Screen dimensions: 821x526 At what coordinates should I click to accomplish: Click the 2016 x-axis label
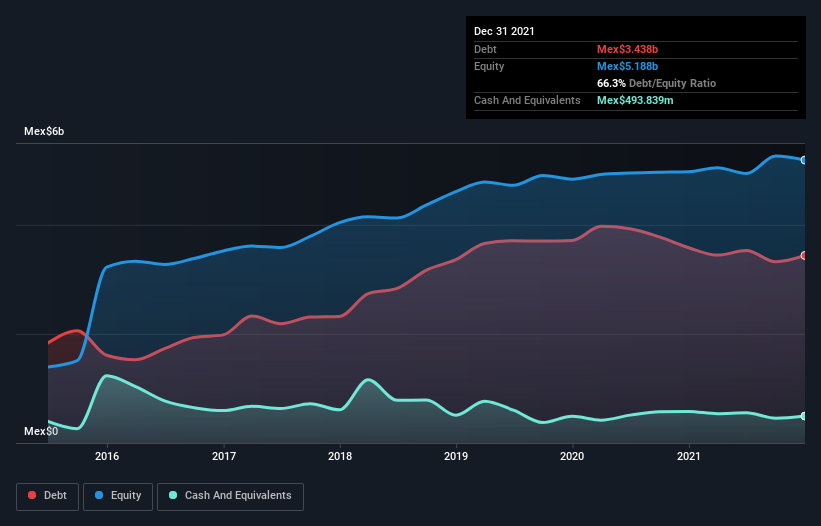coord(107,456)
